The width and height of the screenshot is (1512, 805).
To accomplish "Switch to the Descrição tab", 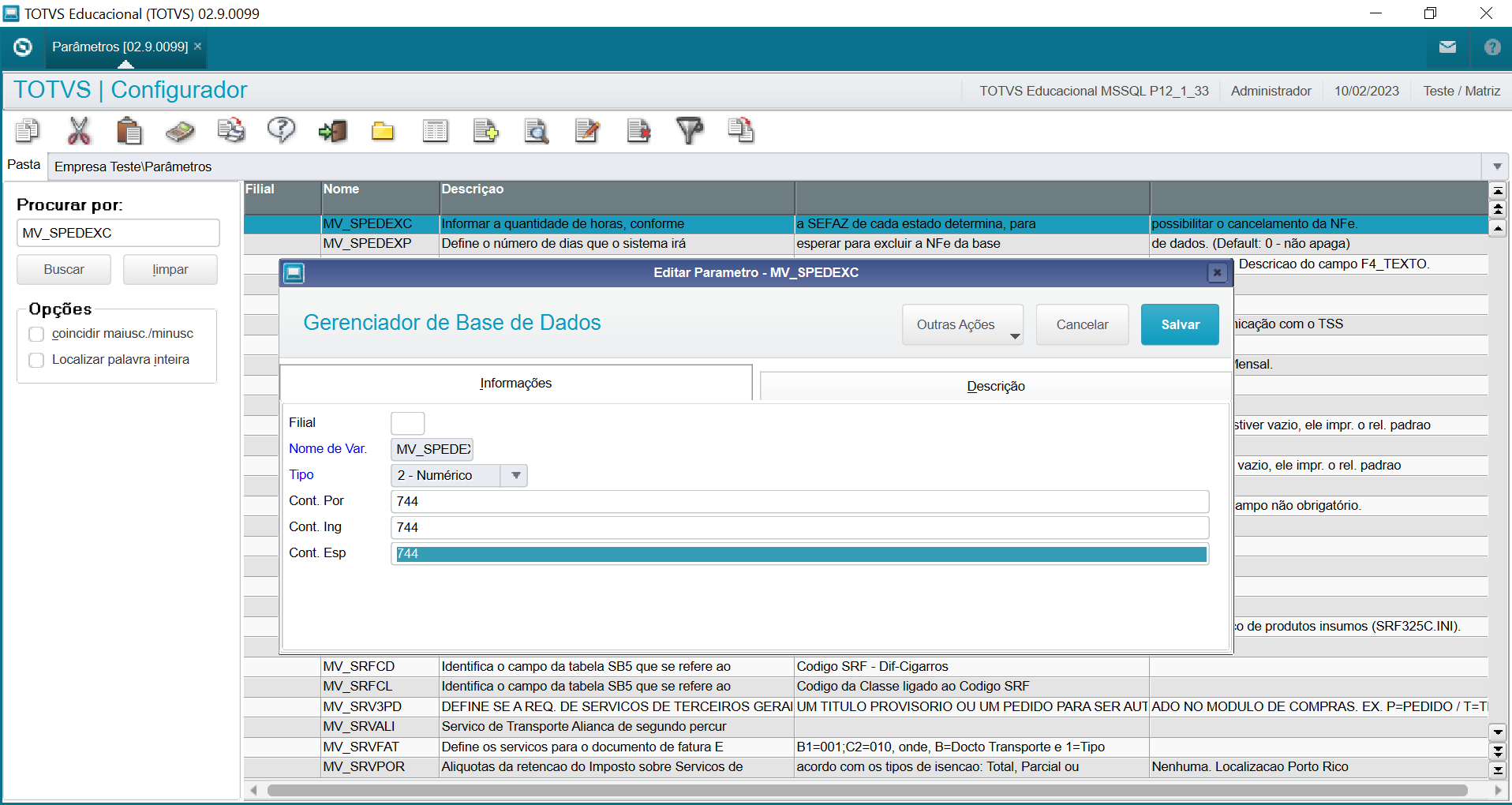I will pos(996,386).
